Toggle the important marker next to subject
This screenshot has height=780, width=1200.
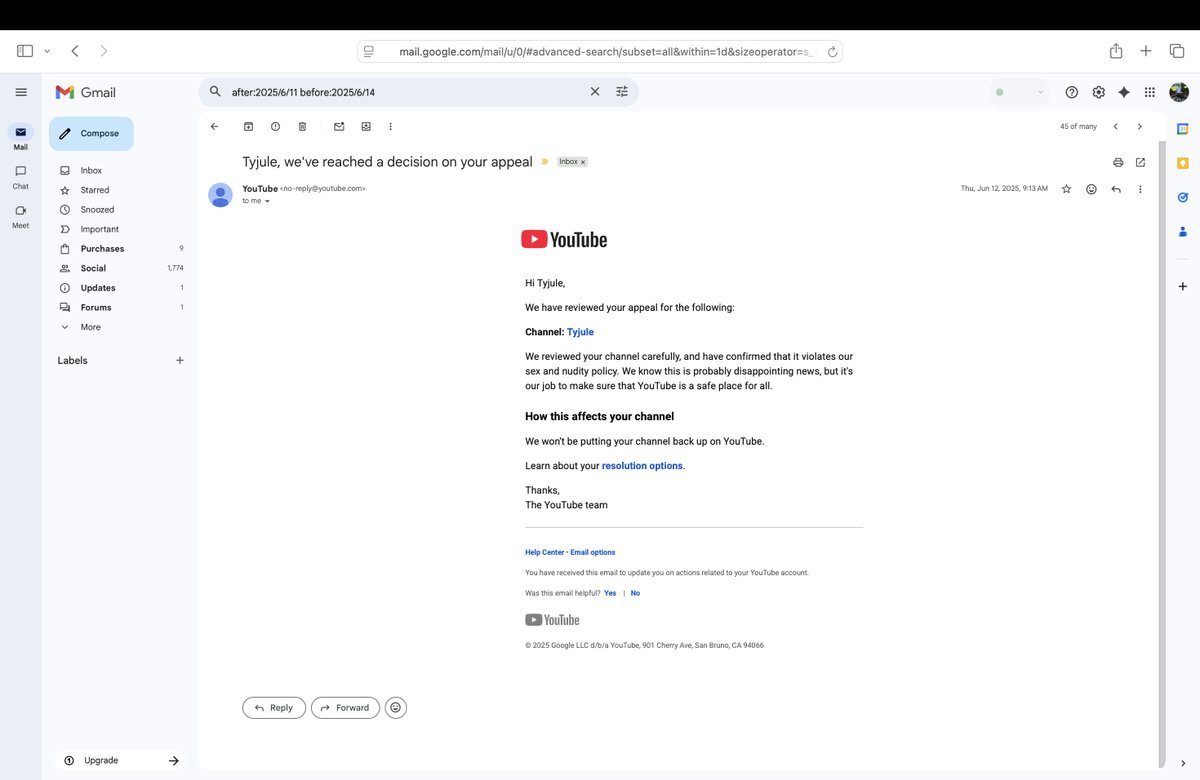click(545, 162)
